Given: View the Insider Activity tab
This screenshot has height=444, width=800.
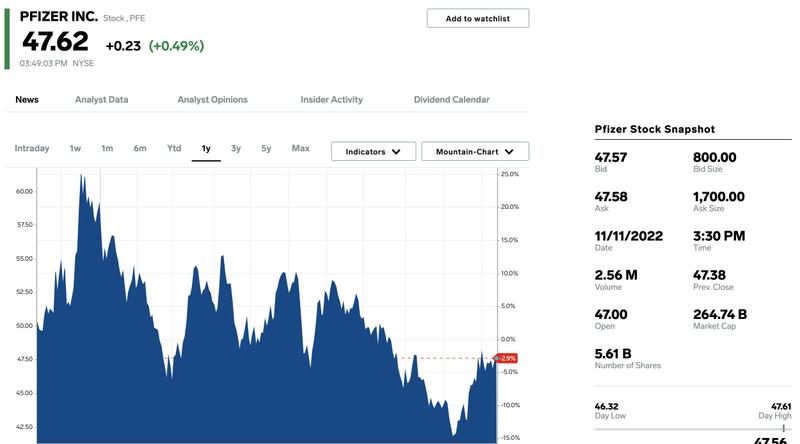Looking at the screenshot, I should (x=332, y=100).
